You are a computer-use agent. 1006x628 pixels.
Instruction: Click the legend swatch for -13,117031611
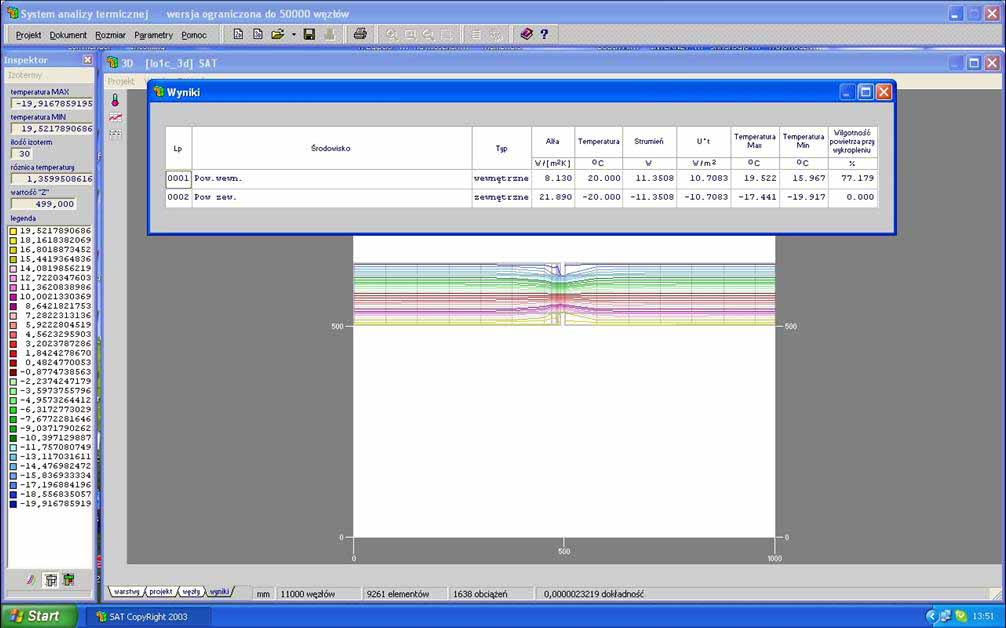pyautogui.click(x=13, y=457)
